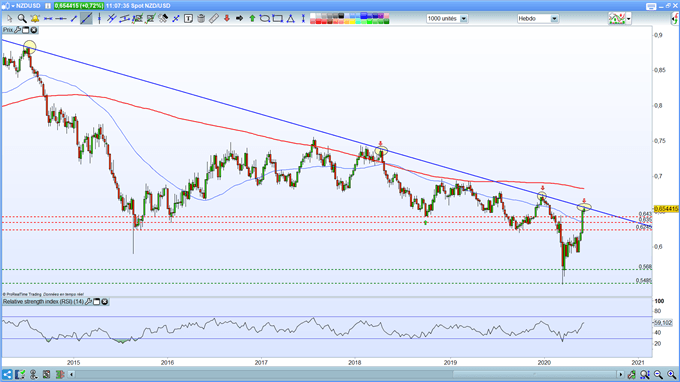
Task: Click the horizontal scrollbar right arrow
Action: [620, 374]
